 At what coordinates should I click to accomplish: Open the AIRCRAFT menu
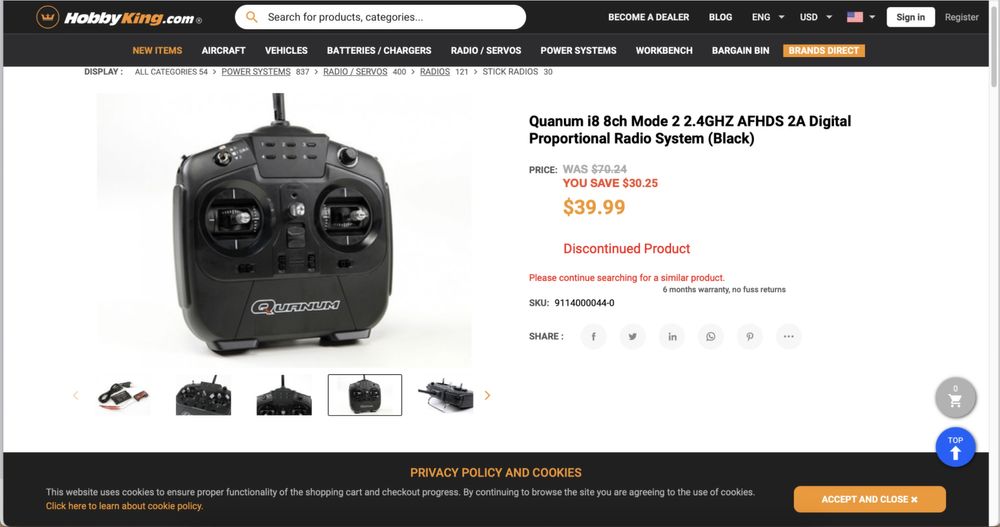[223, 50]
